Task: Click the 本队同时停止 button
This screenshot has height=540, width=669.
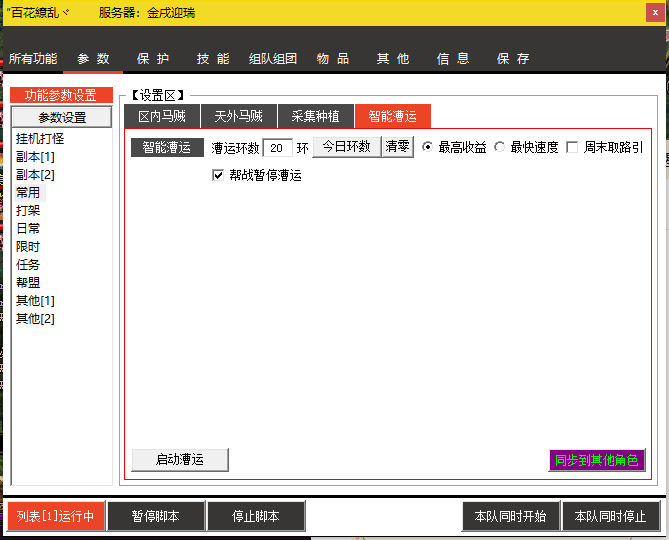Action: pos(611,516)
